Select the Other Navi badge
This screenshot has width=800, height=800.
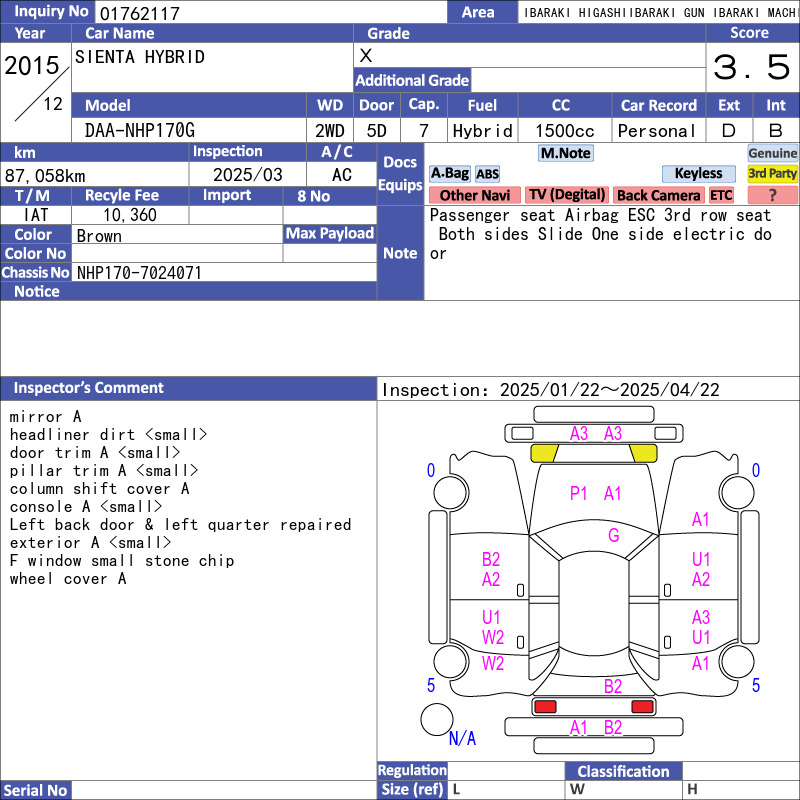(475, 195)
